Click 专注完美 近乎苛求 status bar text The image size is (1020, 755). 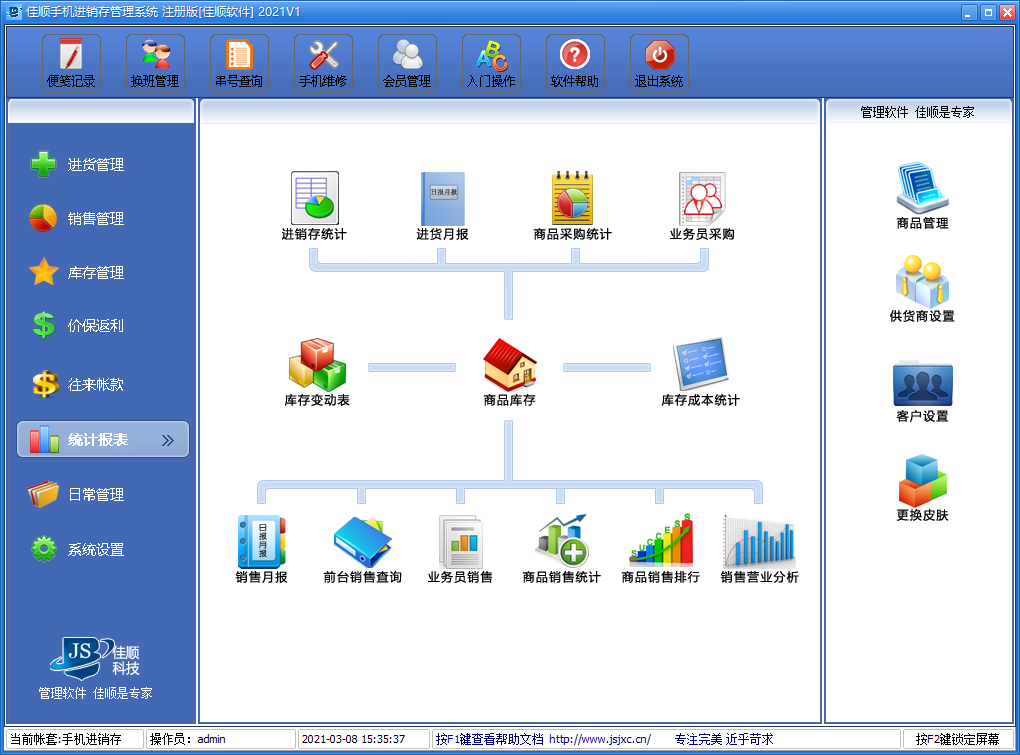point(724,739)
